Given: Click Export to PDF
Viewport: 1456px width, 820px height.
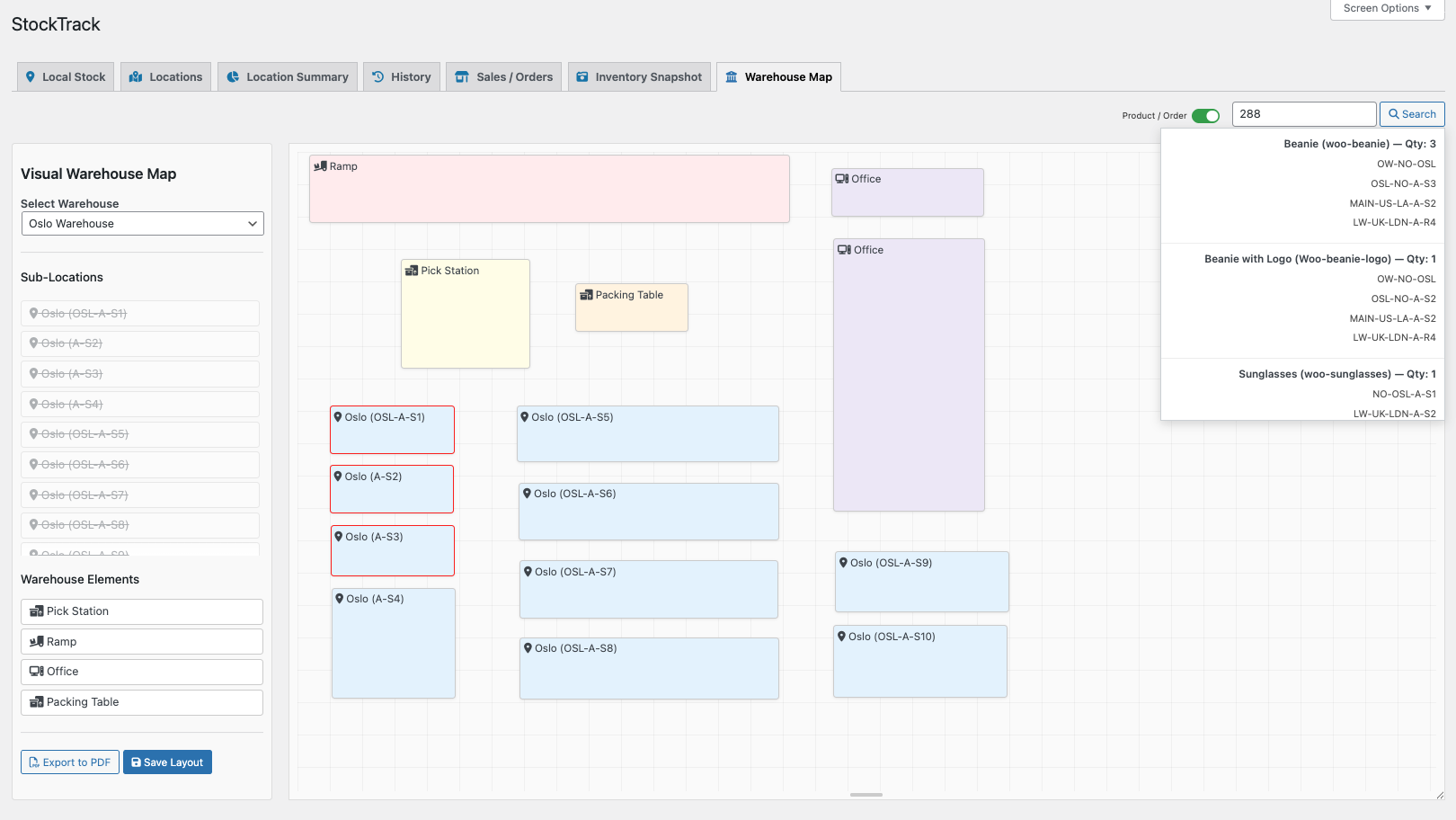Looking at the screenshot, I should [x=70, y=762].
